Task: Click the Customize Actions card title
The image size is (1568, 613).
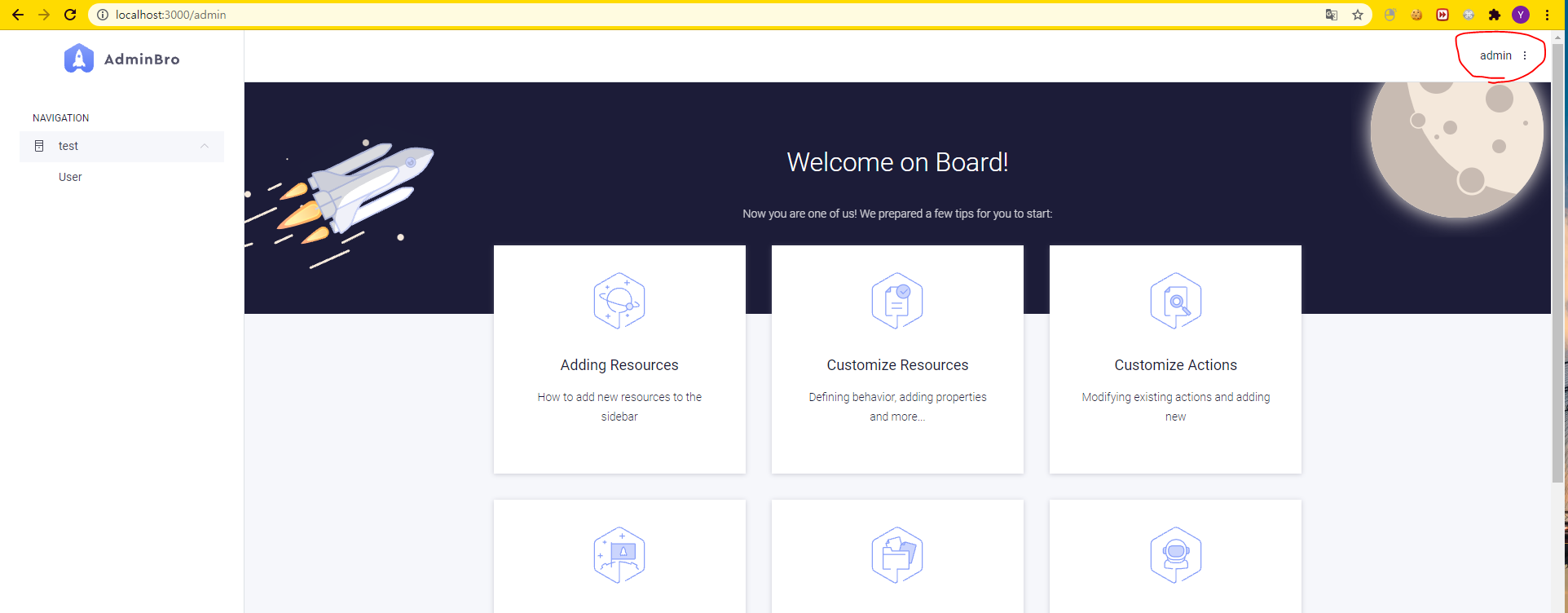Action: coord(1175,365)
